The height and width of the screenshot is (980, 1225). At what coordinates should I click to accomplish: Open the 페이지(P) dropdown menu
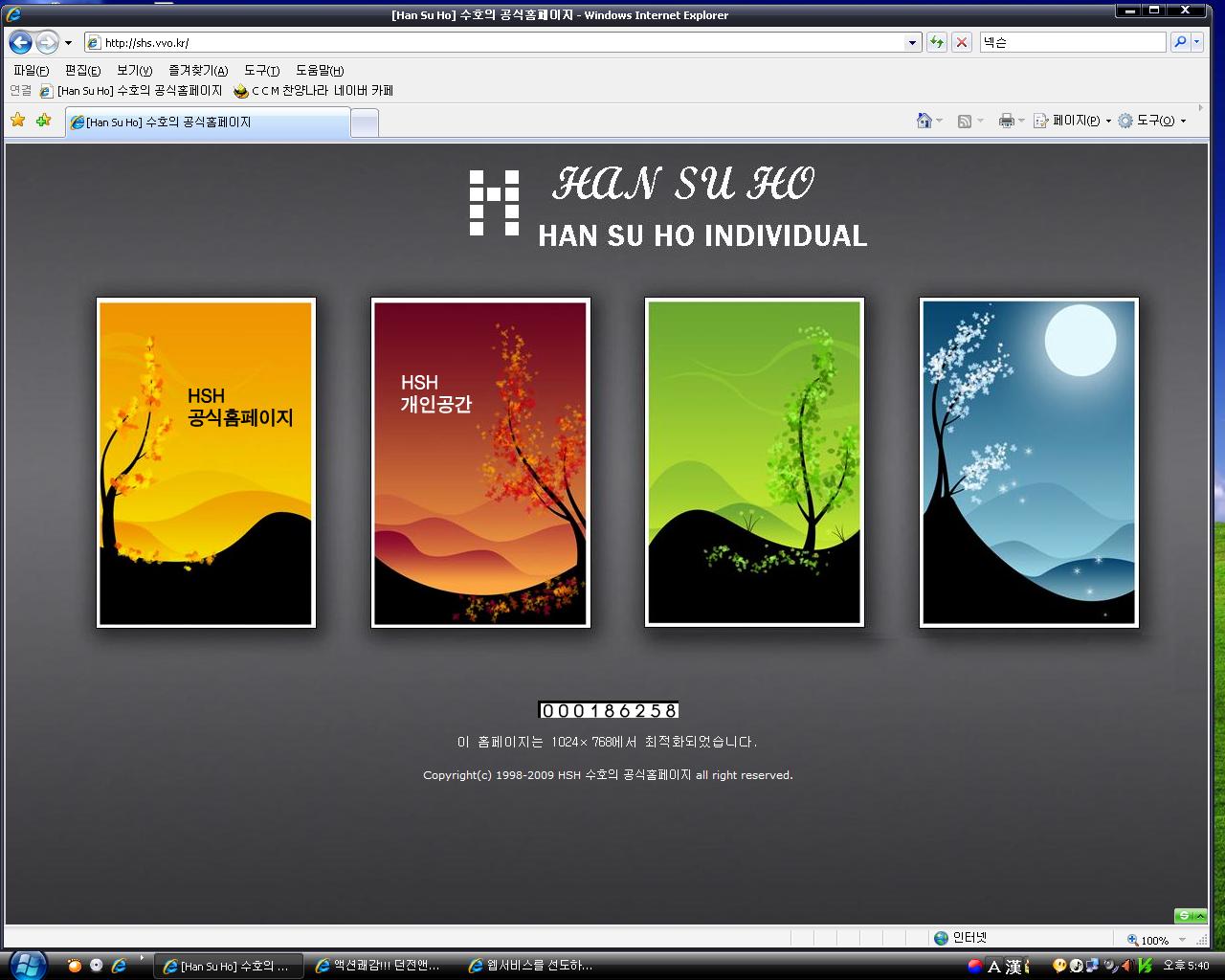coord(1073,121)
